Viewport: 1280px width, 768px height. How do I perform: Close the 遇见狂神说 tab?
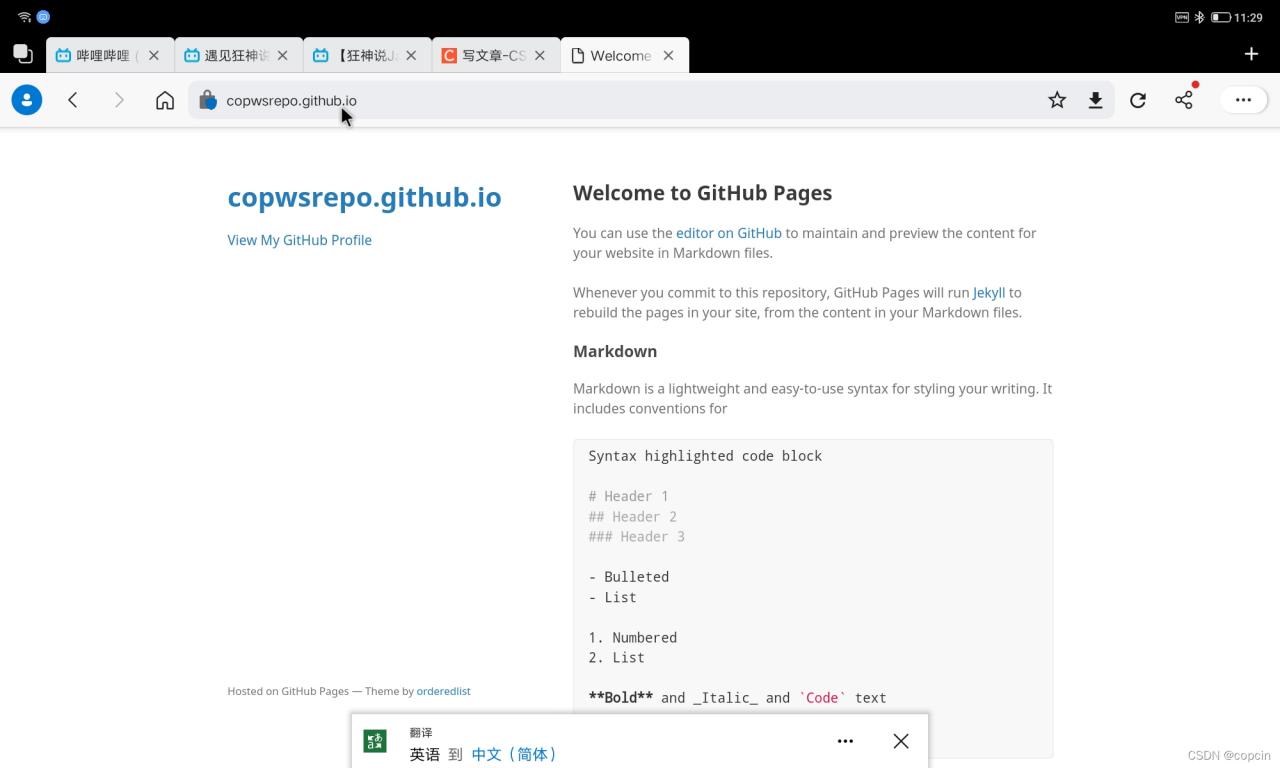[283, 56]
